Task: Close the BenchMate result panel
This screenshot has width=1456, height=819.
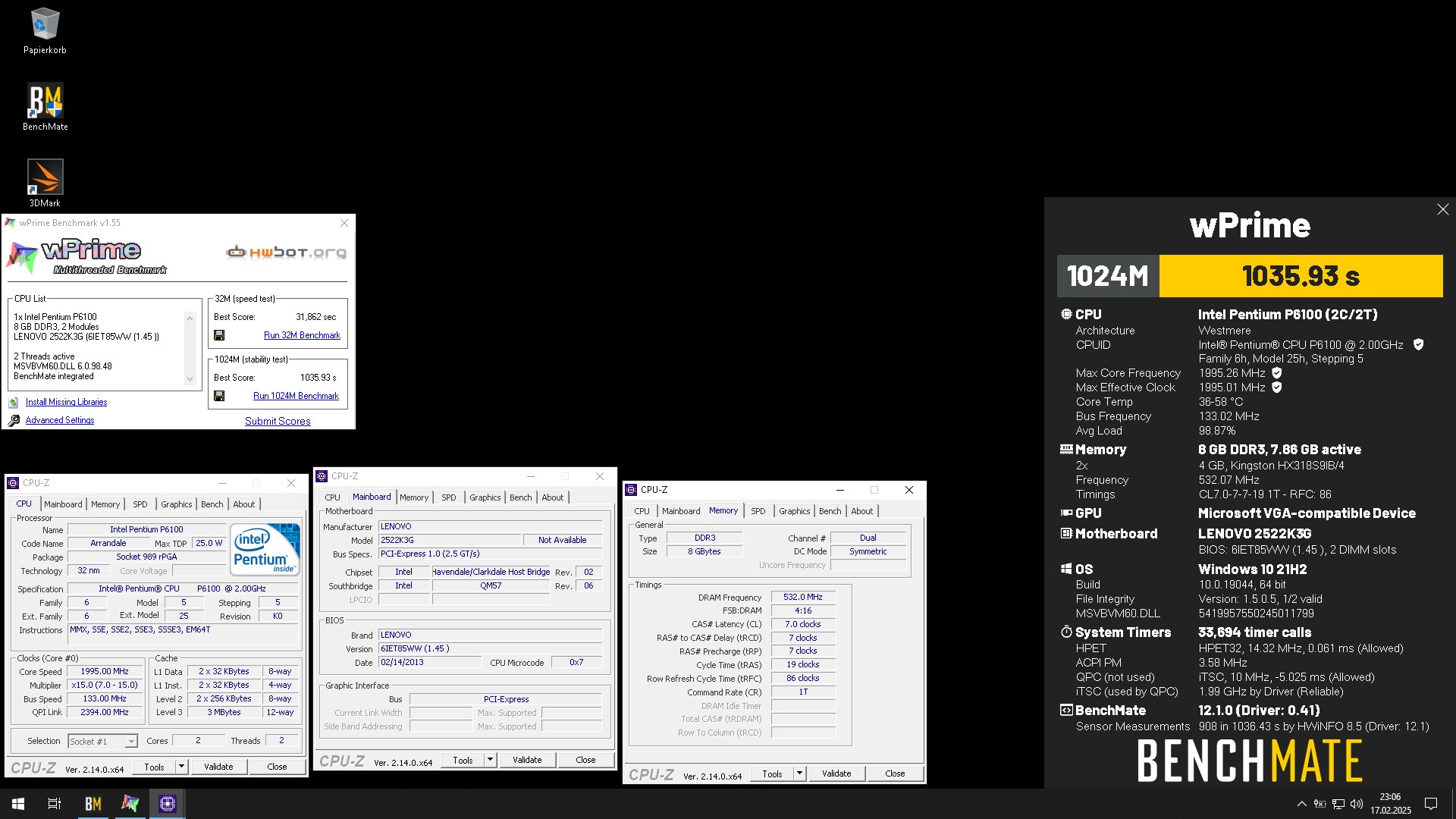Action: [x=1442, y=209]
